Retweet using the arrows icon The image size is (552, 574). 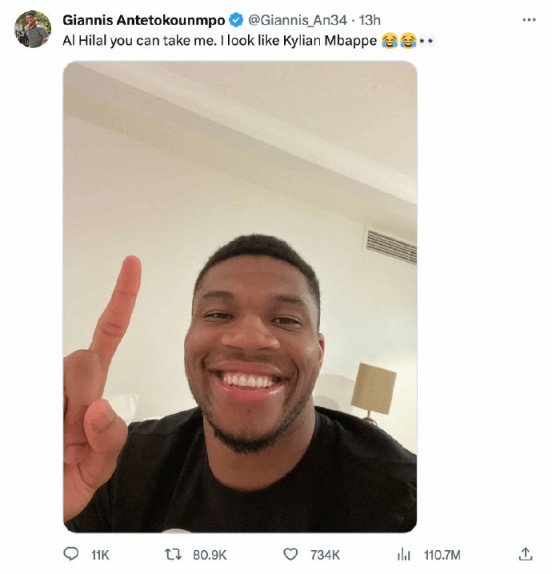coord(173,554)
